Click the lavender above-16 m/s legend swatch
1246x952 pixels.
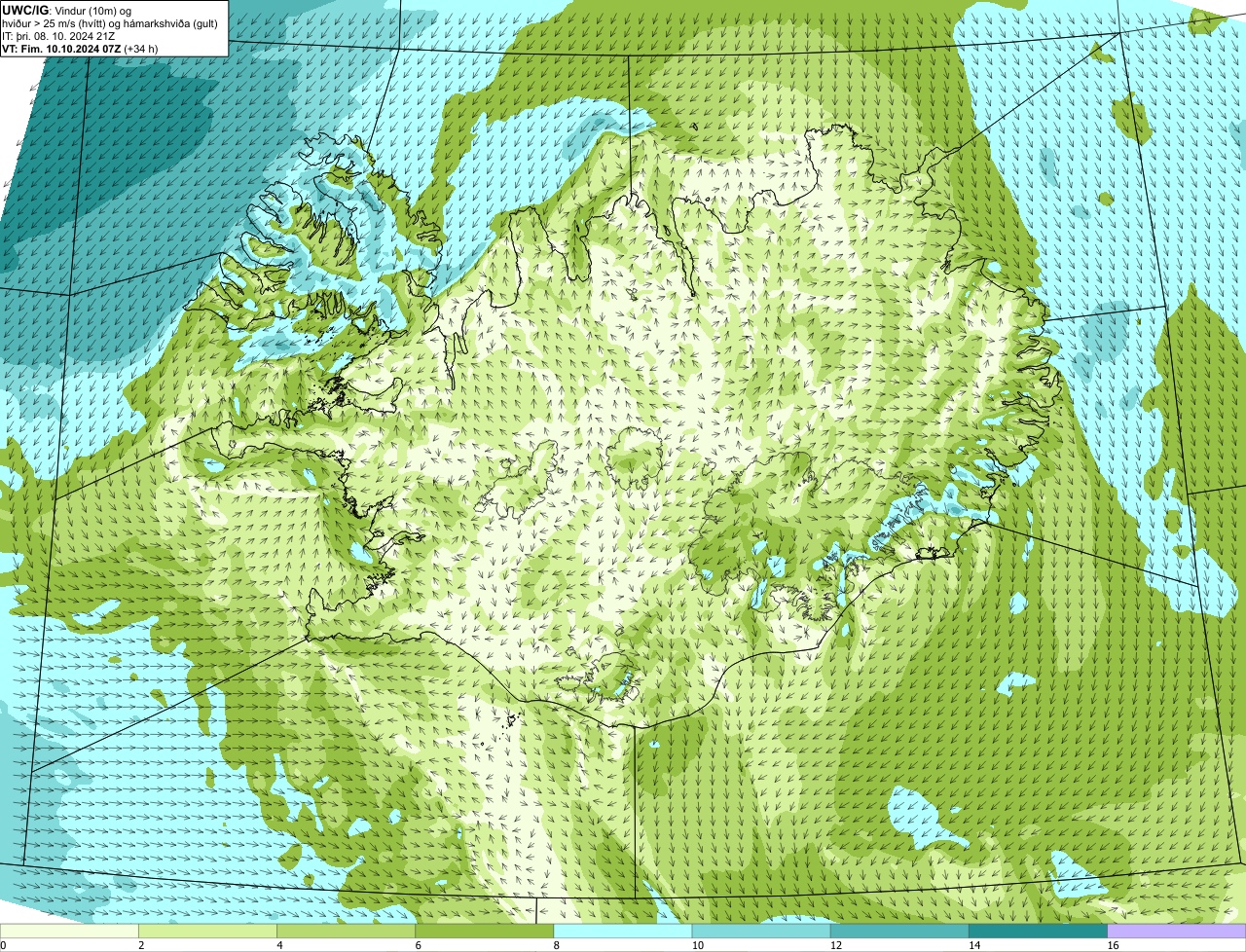(1177, 931)
